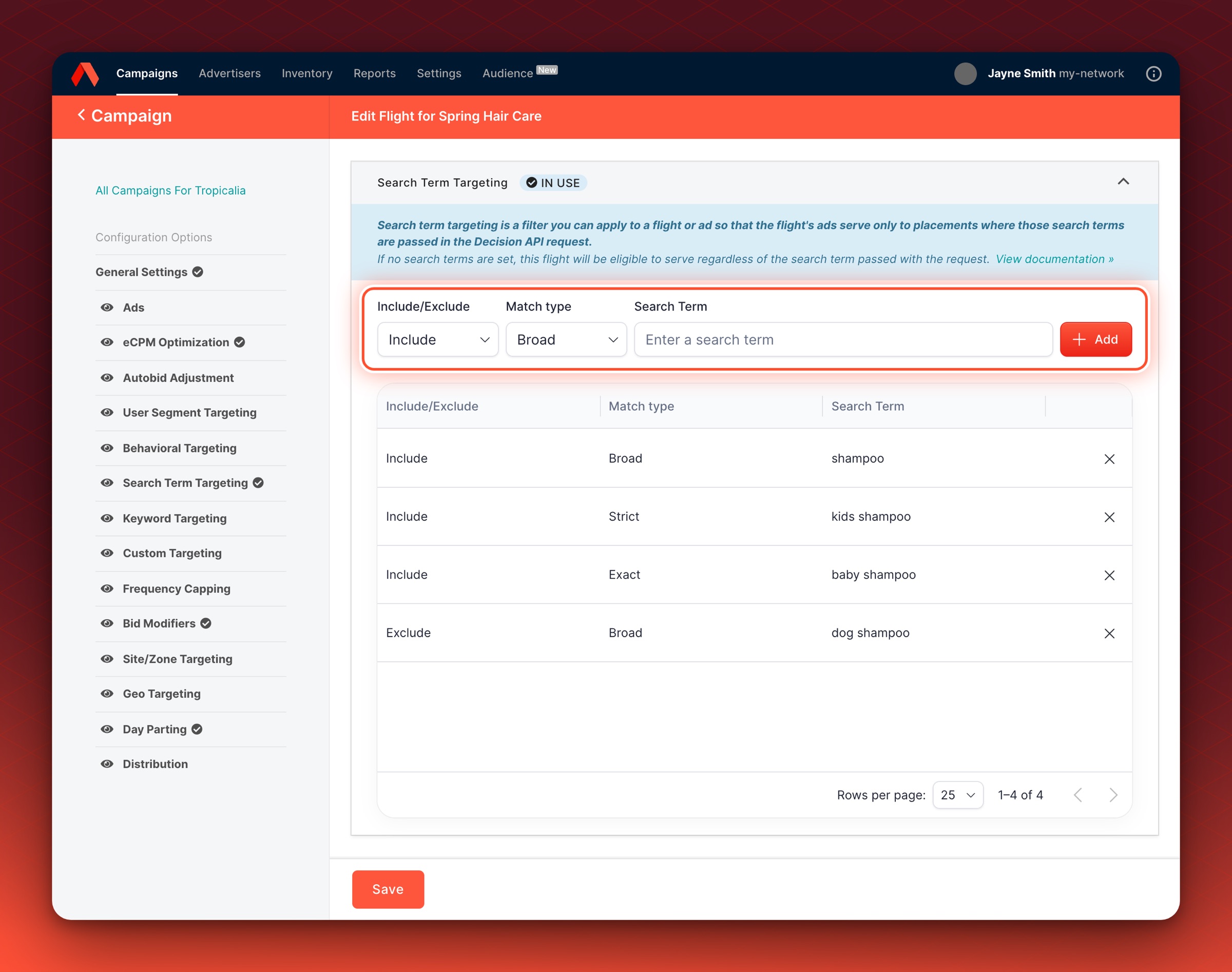Viewport: 1232px width, 972px height.
Task: Click the back chevron beside Campaign
Action: [x=81, y=115]
